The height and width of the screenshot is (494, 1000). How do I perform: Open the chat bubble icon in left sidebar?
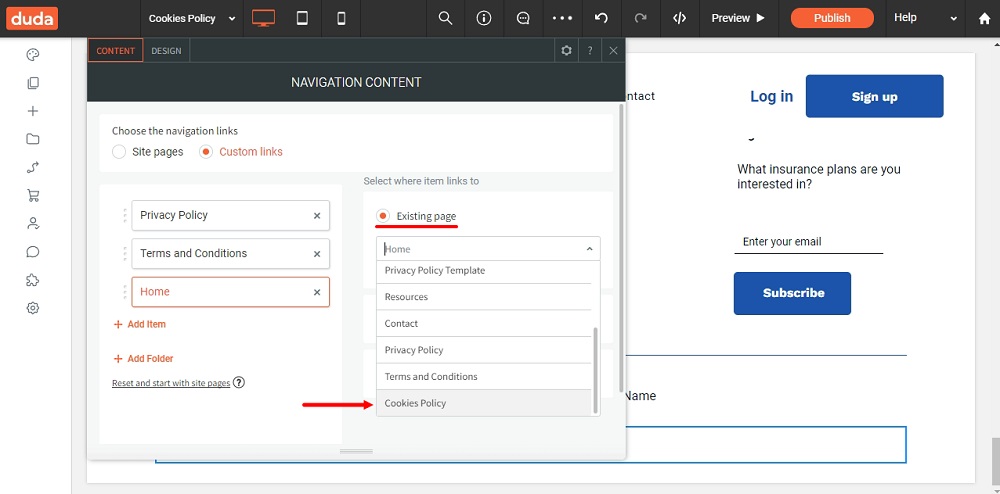[x=33, y=251]
